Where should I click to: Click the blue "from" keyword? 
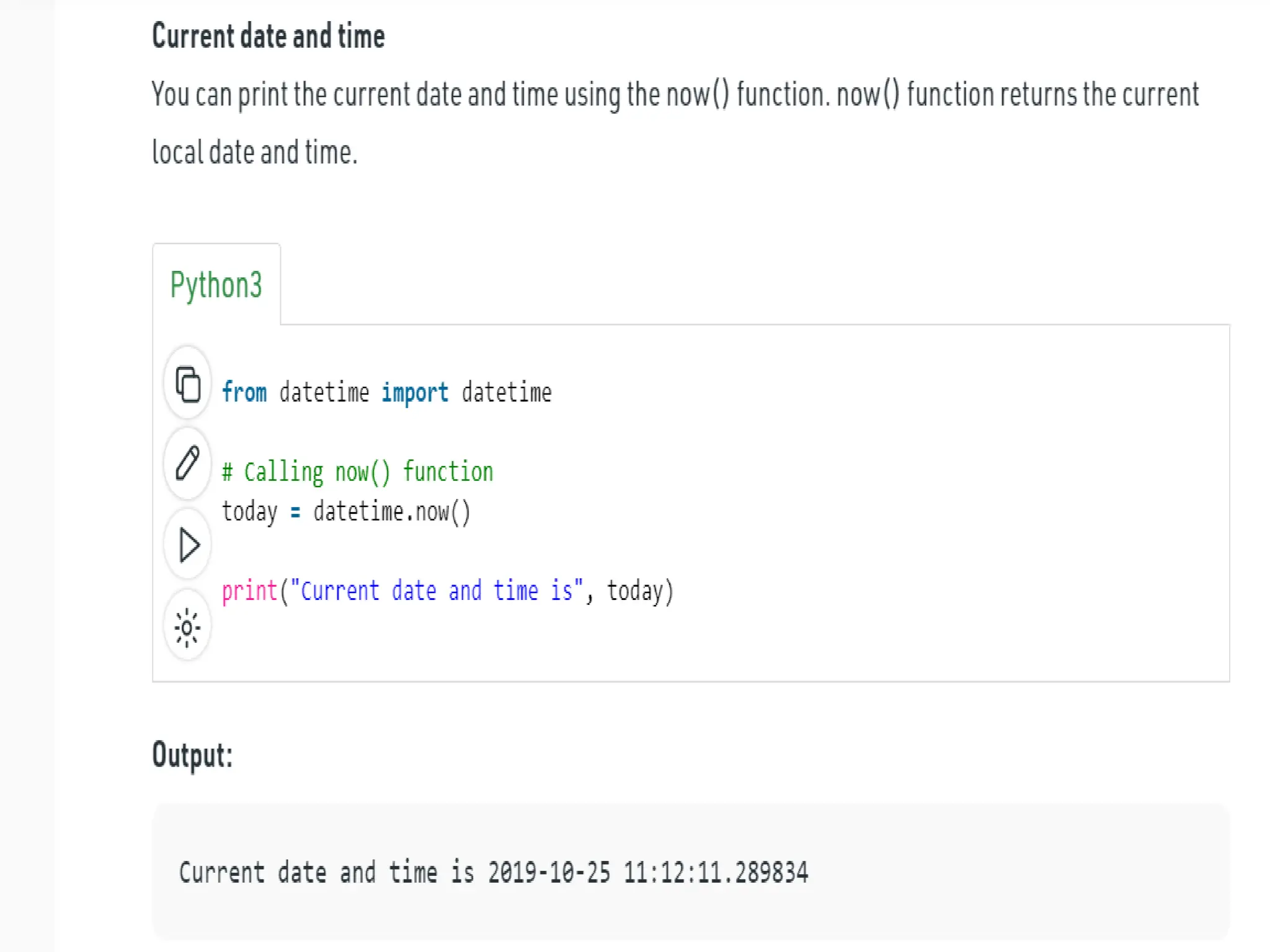click(244, 393)
